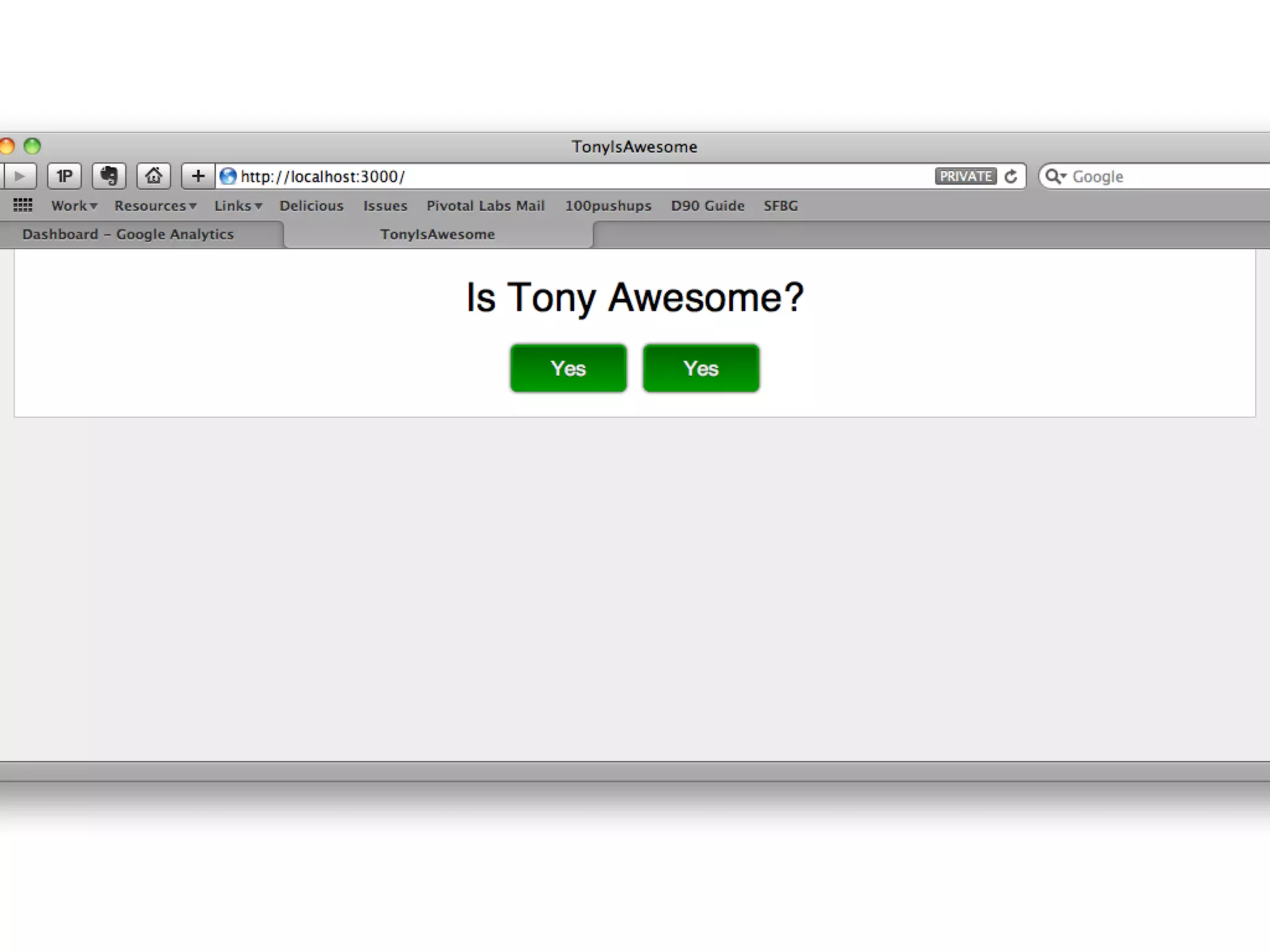Click the Evernote elephant toolbar icon

pyautogui.click(x=109, y=177)
